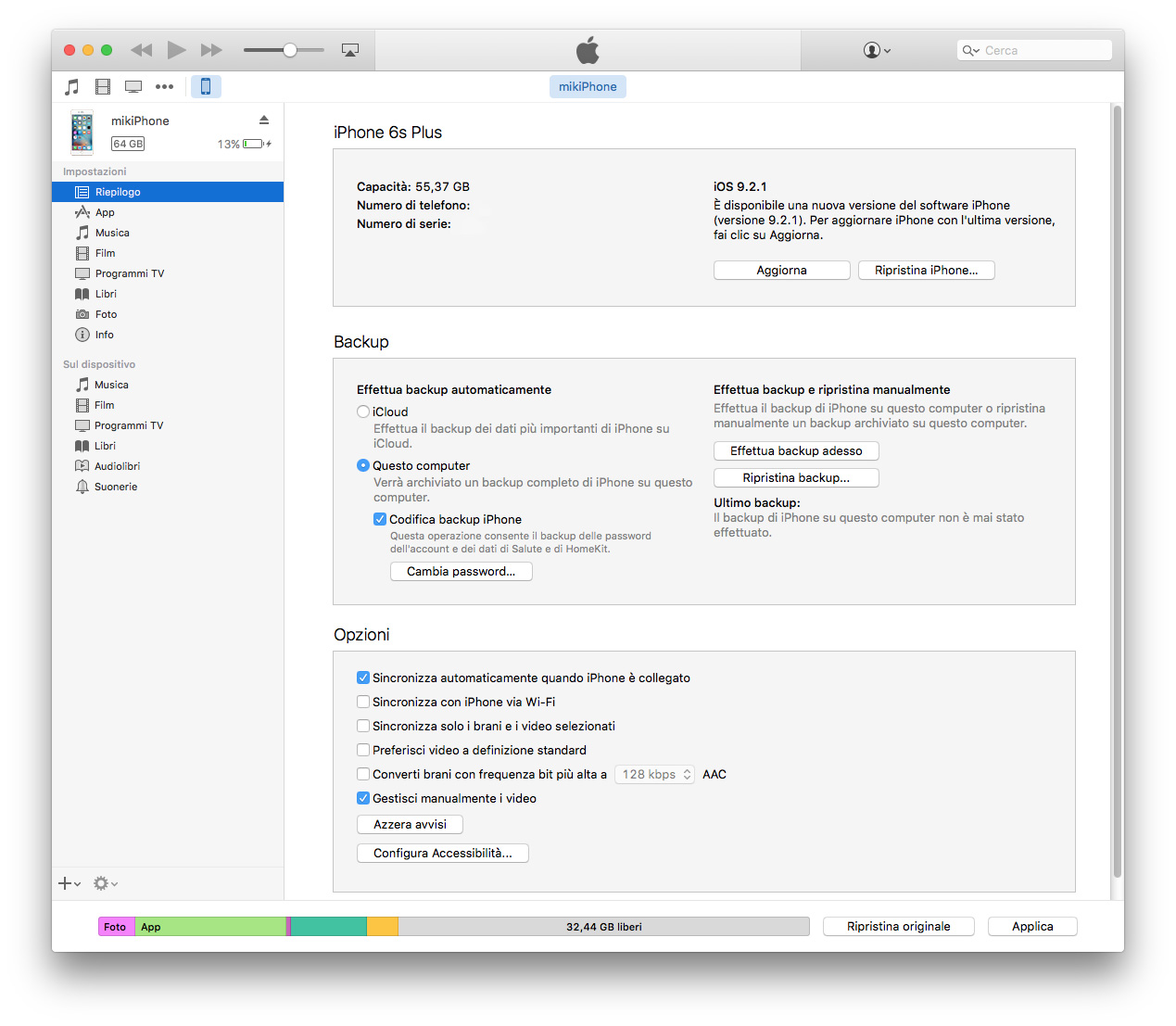
Task: Click Ripristina originale button
Action: pos(899,926)
